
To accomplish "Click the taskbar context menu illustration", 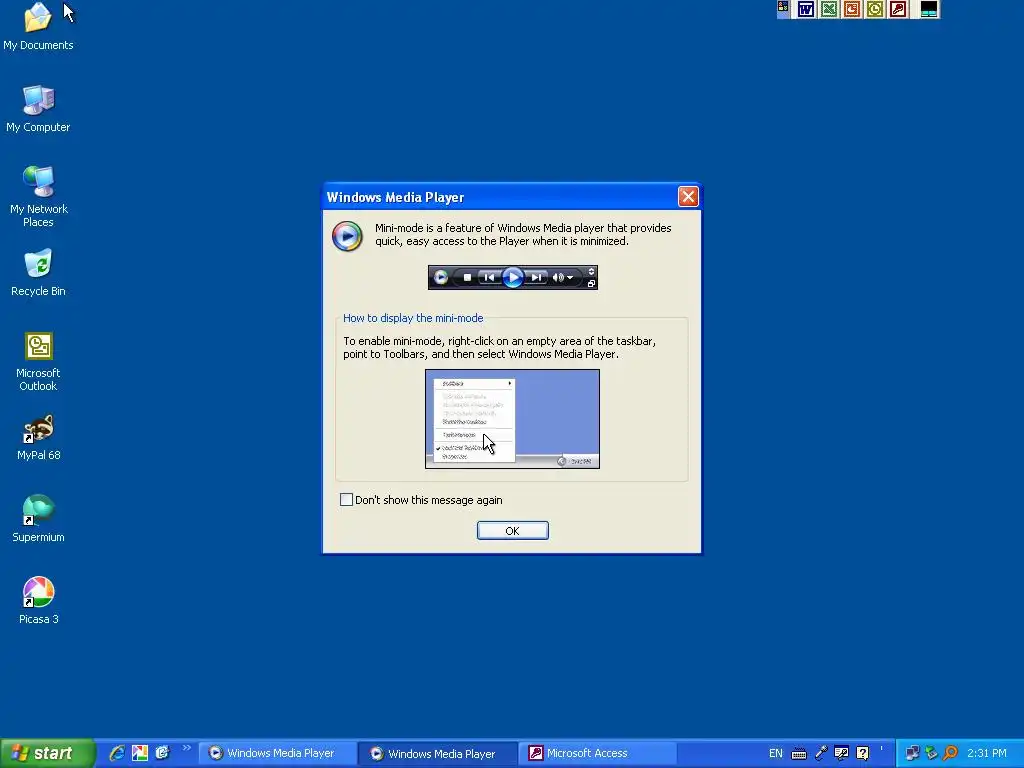I will pyautogui.click(x=513, y=419).
